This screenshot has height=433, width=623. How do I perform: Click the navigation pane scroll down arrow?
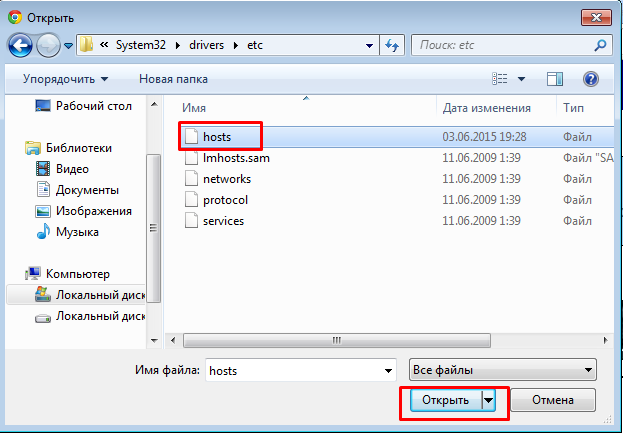pyautogui.click(x=154, y=340)
